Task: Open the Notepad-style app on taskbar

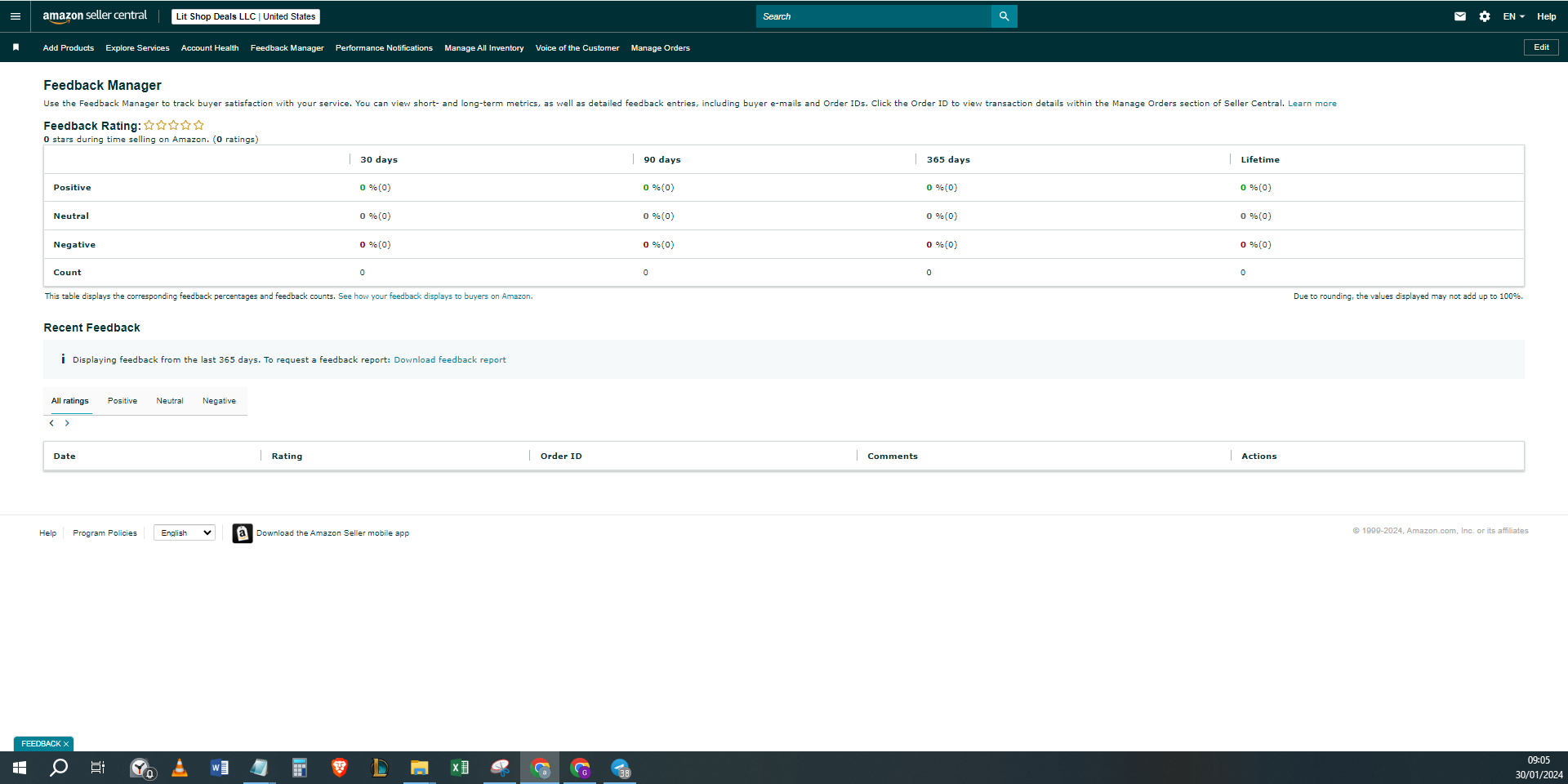Action: tap(260, 768)
